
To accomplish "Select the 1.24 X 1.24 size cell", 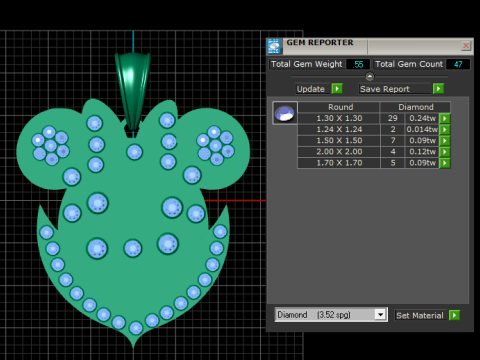I will (x=339, y=129).
